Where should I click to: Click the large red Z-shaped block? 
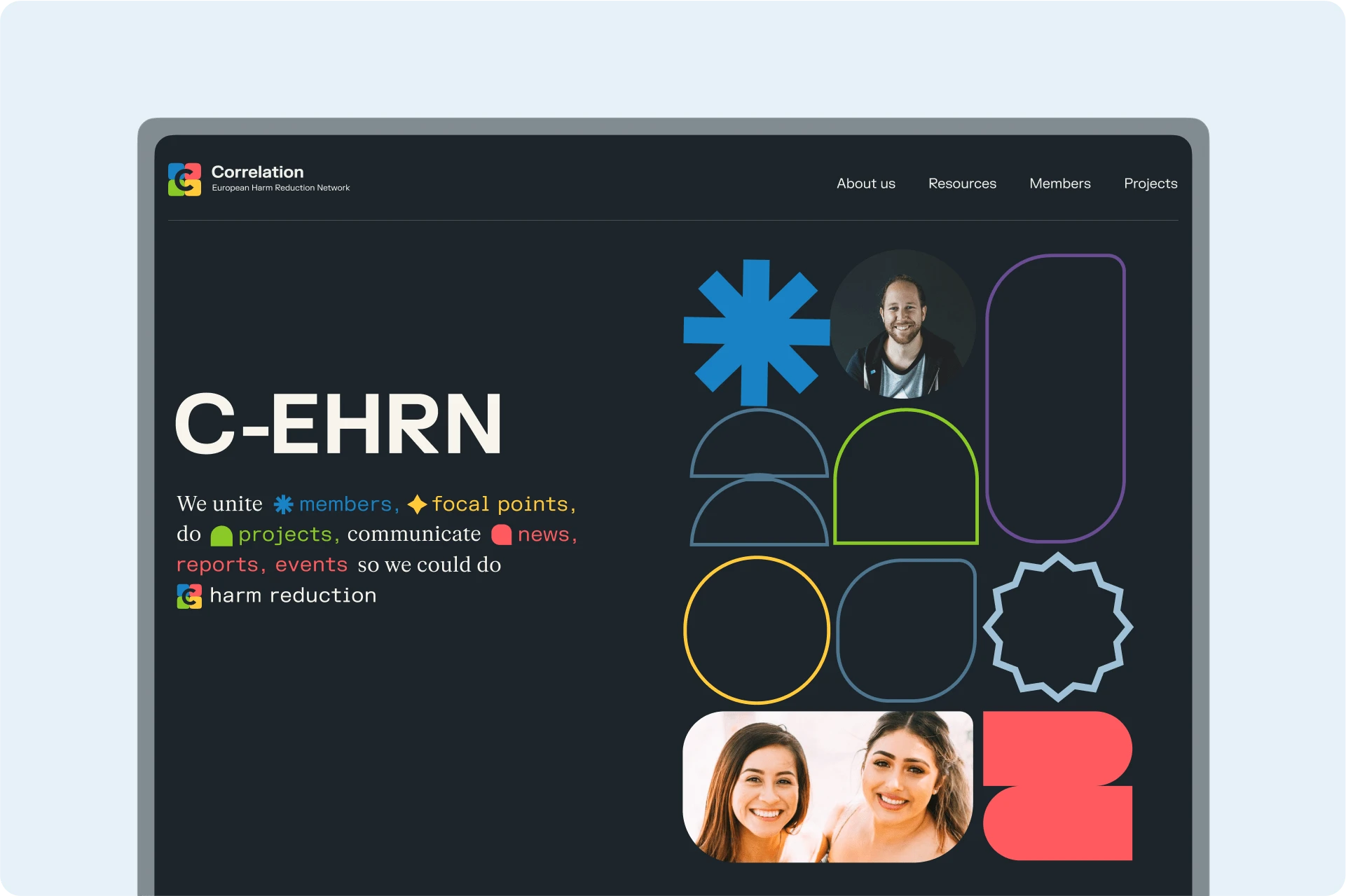coord(1057,785)
